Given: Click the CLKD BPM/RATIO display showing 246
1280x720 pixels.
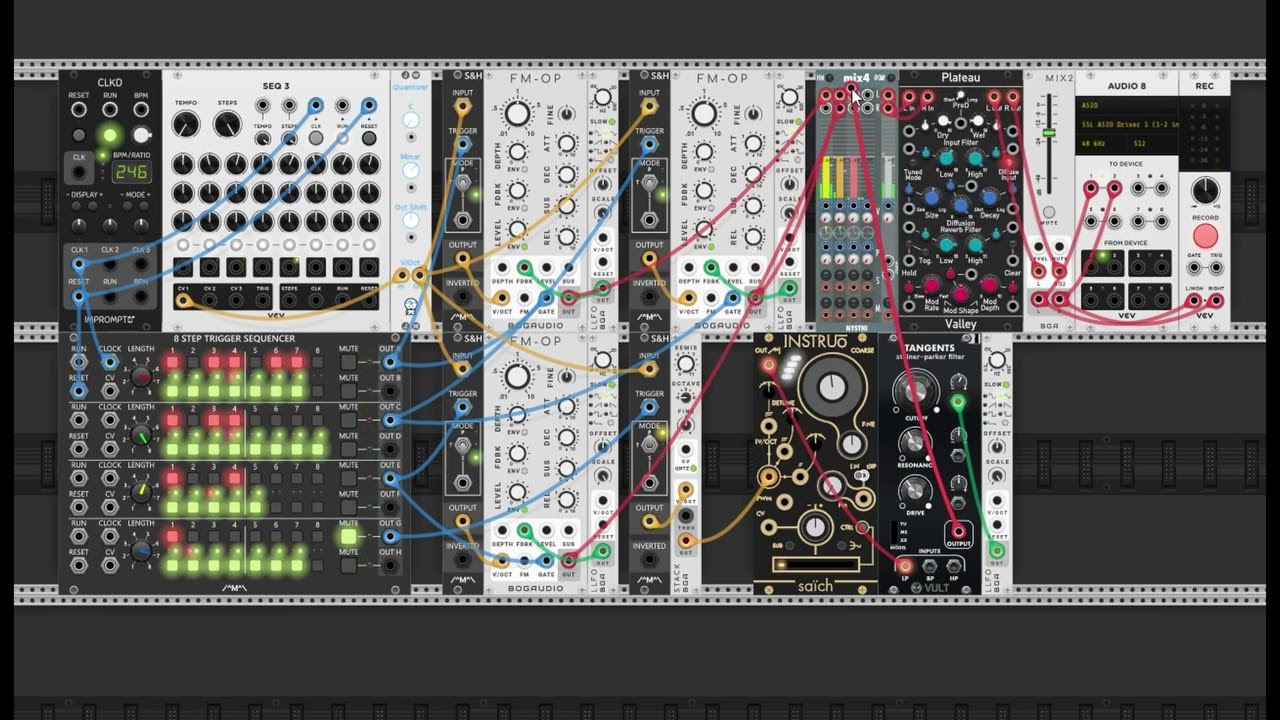Looking at the screenshot, I should [132, 172].
